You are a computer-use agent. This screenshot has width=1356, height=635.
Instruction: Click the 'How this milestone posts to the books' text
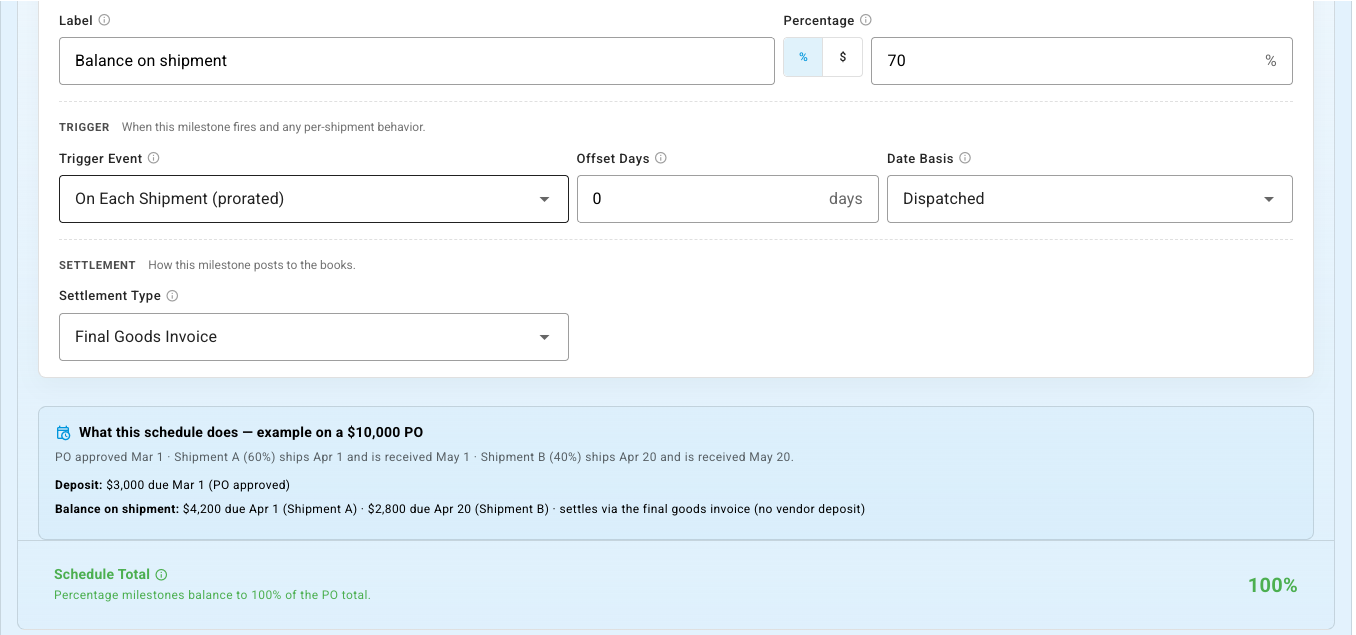pyautogui.click(x=252, y=266)
